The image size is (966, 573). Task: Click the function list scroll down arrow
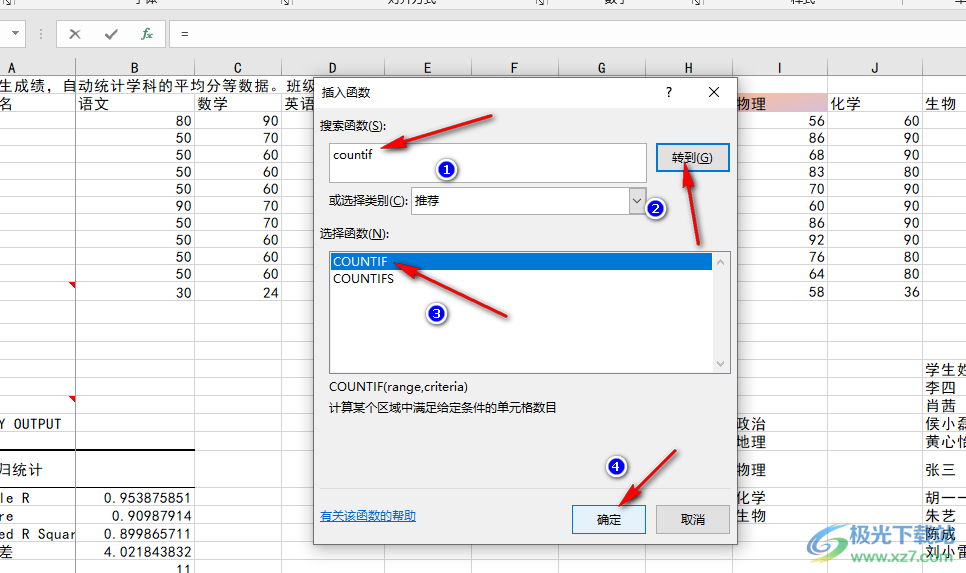pos(720,364)
